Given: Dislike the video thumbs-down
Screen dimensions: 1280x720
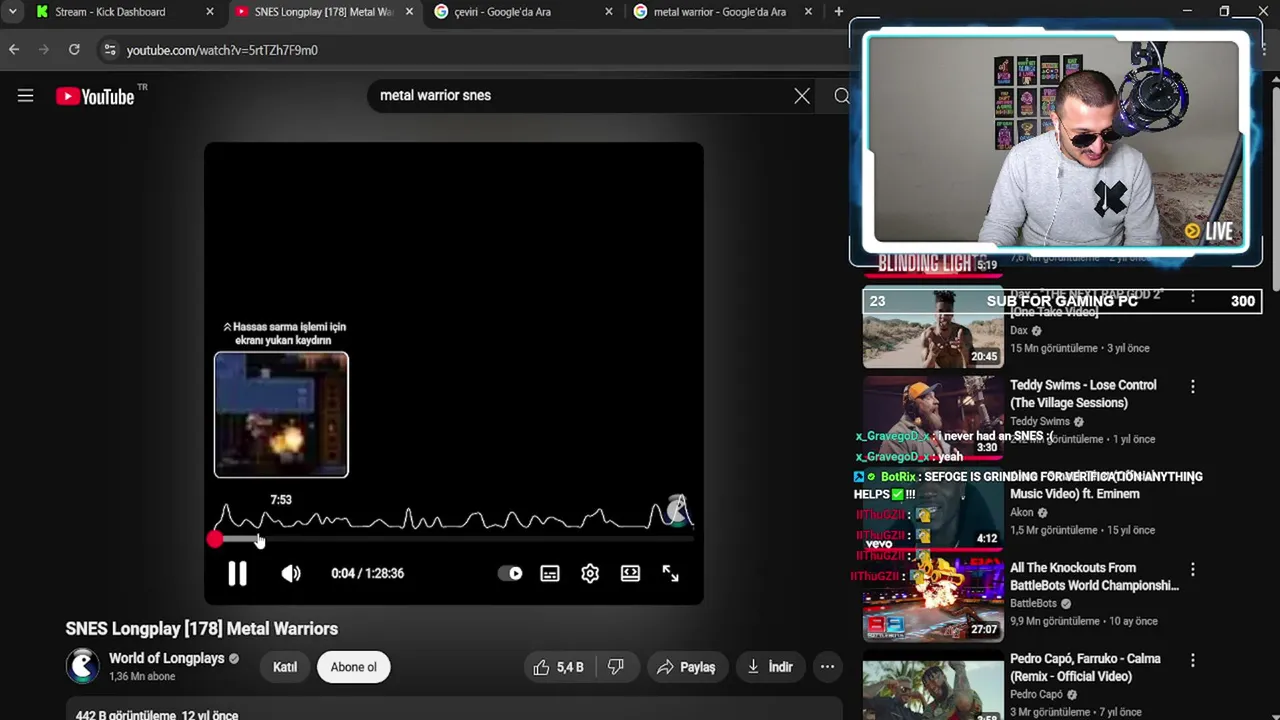Looking at the screenshot, I should coord(616,667).
